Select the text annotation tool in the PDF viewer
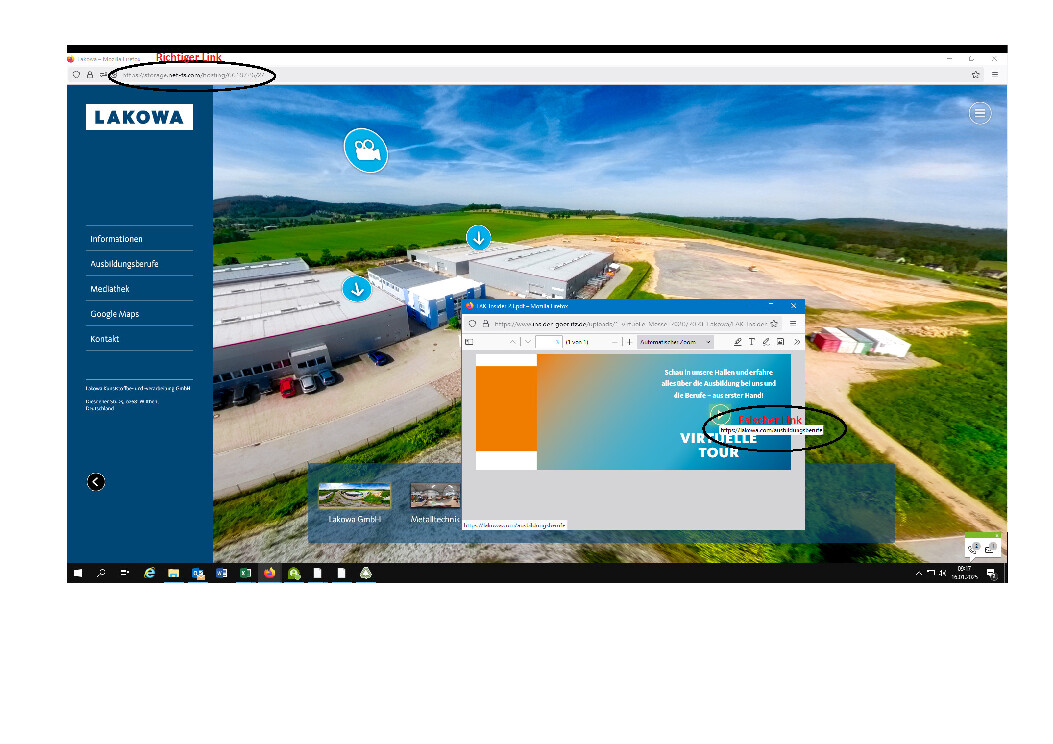 (x=751, y=342)
